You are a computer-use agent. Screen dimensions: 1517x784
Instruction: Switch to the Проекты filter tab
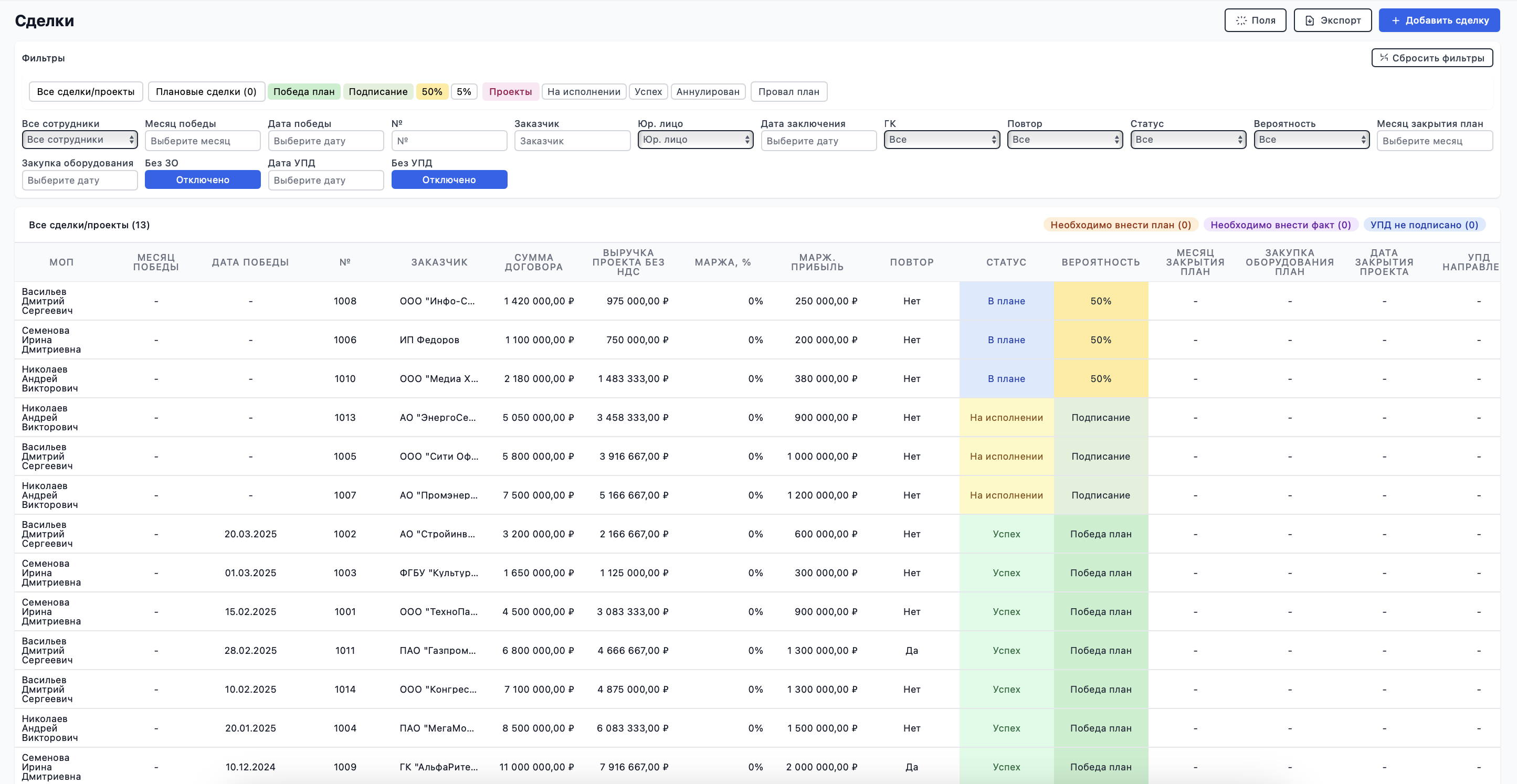(510, 91)
